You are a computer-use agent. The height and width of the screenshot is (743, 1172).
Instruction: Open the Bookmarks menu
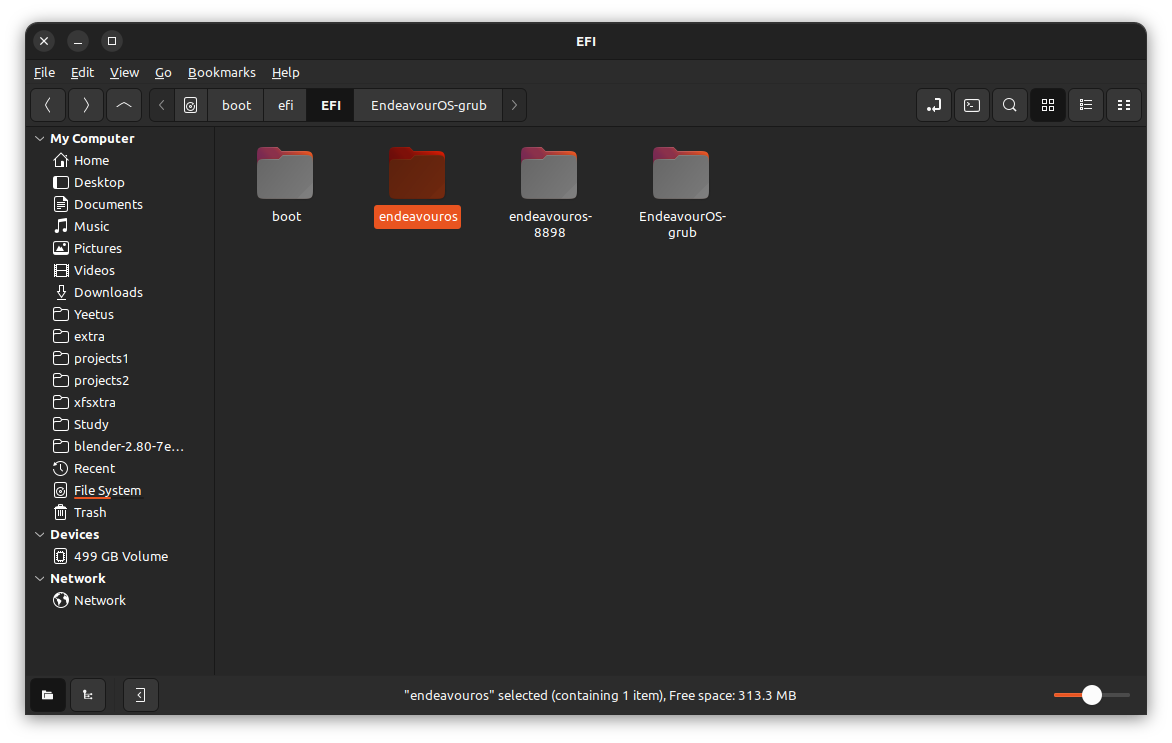221,72
